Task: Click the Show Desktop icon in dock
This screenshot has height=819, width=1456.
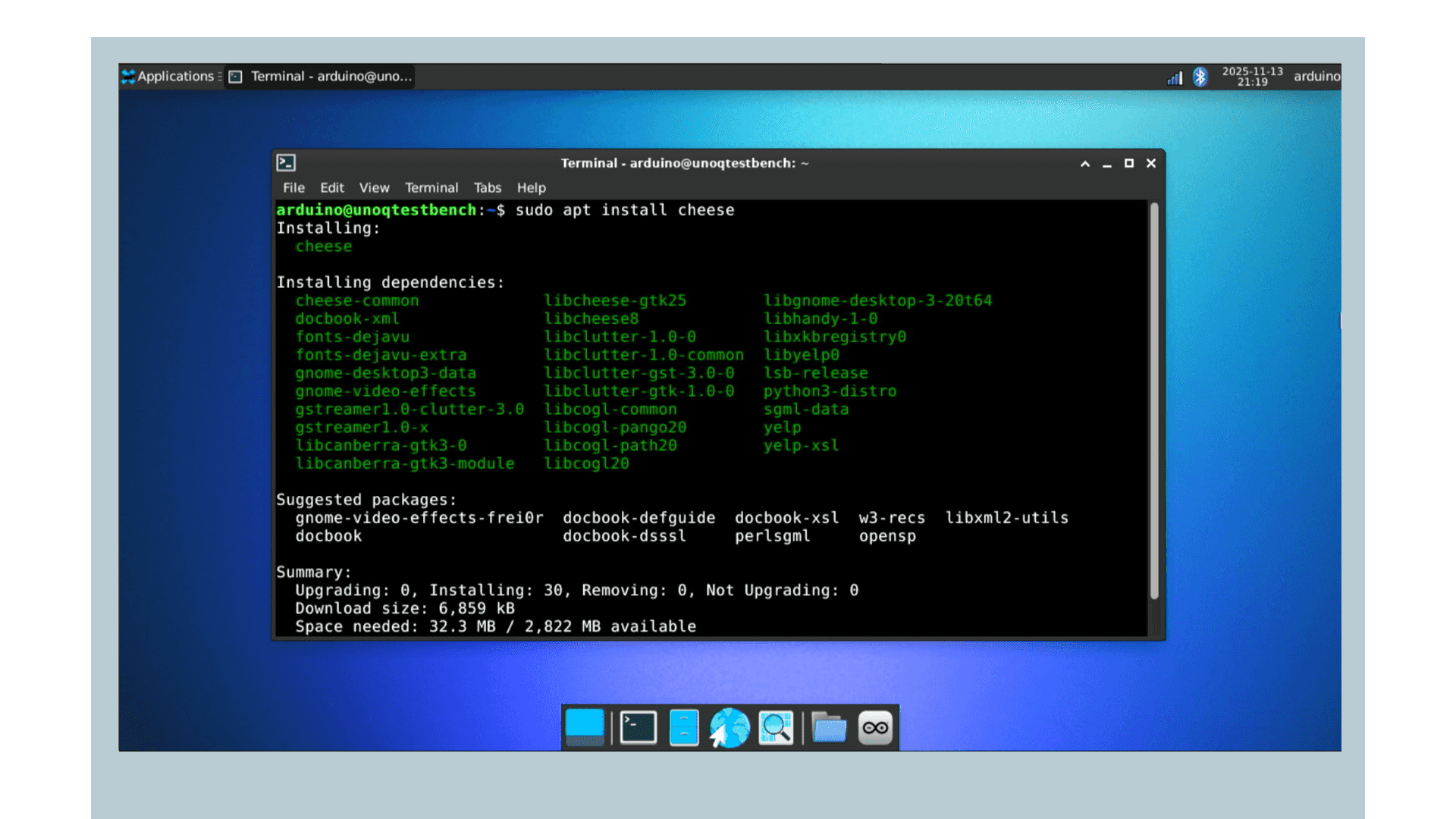Action: pyautogui.click(x=584, y=728)
